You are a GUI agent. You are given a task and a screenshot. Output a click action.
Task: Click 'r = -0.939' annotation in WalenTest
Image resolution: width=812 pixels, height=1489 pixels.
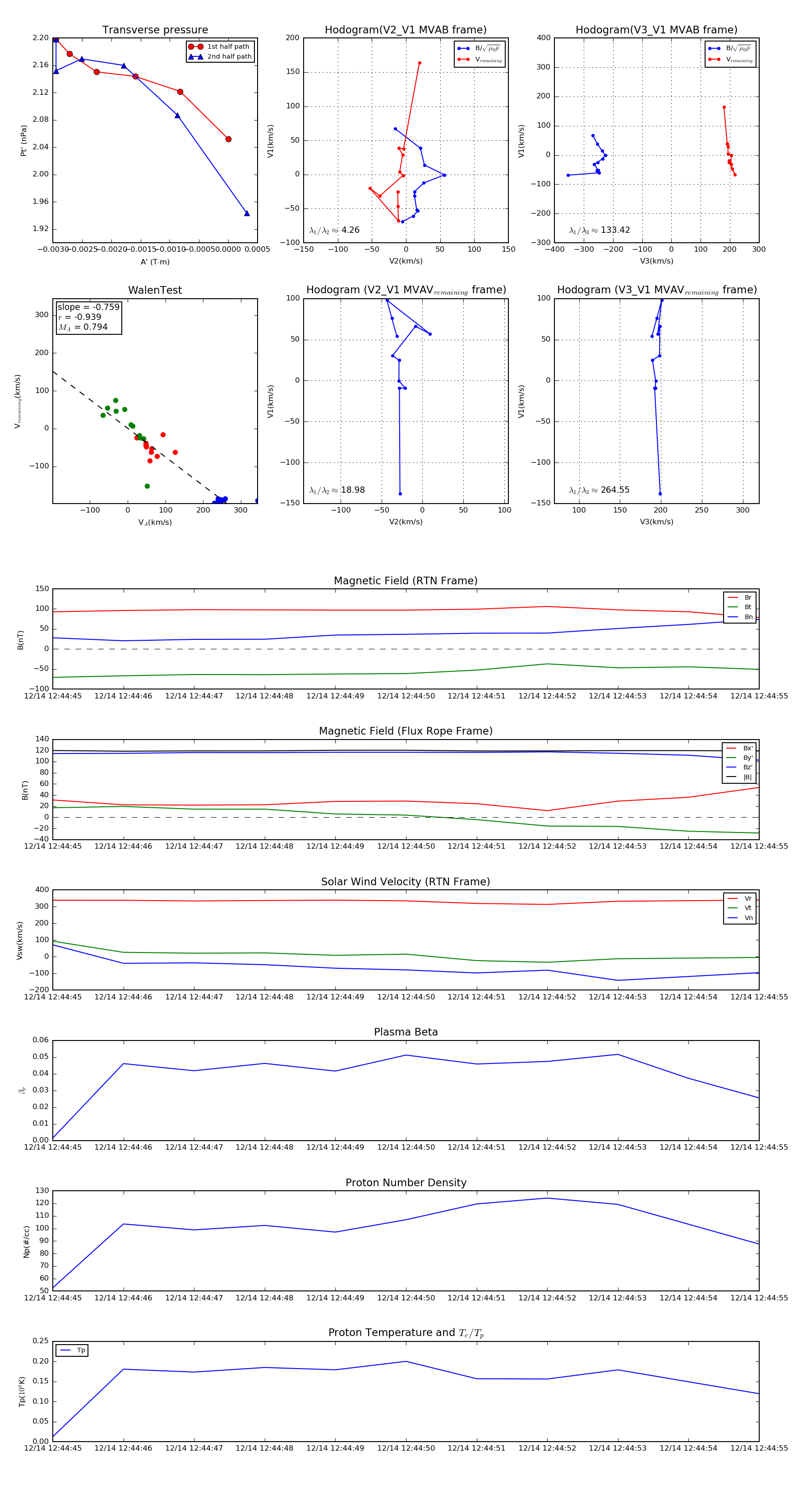pyautogui.click(x=80, y=317)
